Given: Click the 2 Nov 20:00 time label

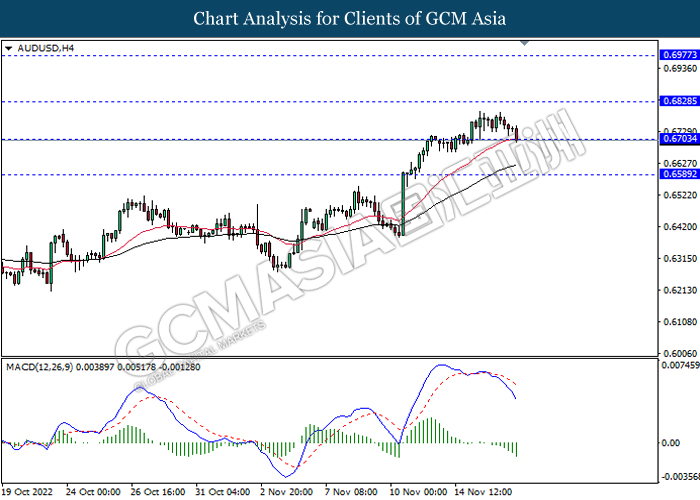Looking at the screenshot, I should 287,492.
